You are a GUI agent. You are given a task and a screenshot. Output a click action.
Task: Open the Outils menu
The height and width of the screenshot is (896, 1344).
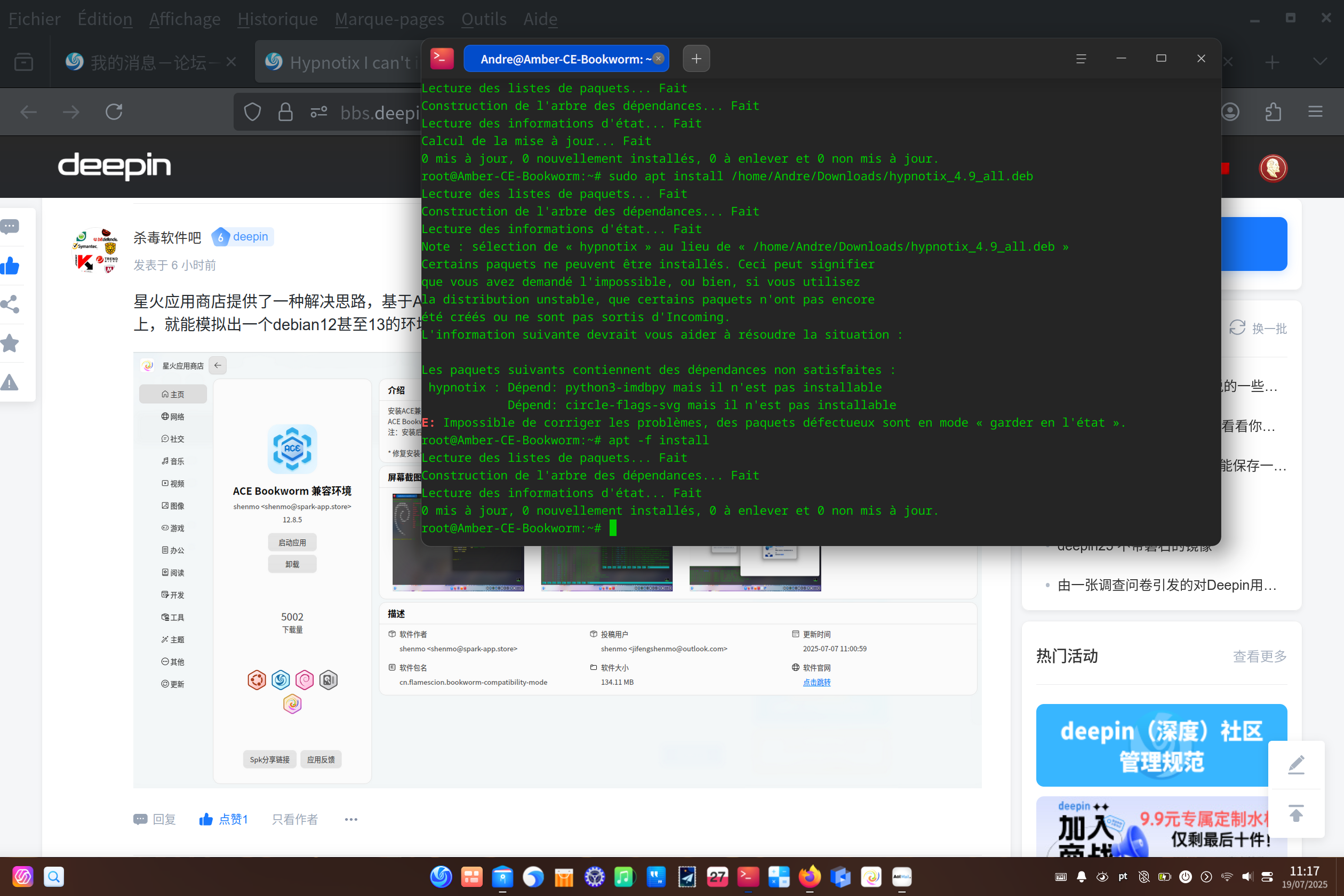(483, 19)
